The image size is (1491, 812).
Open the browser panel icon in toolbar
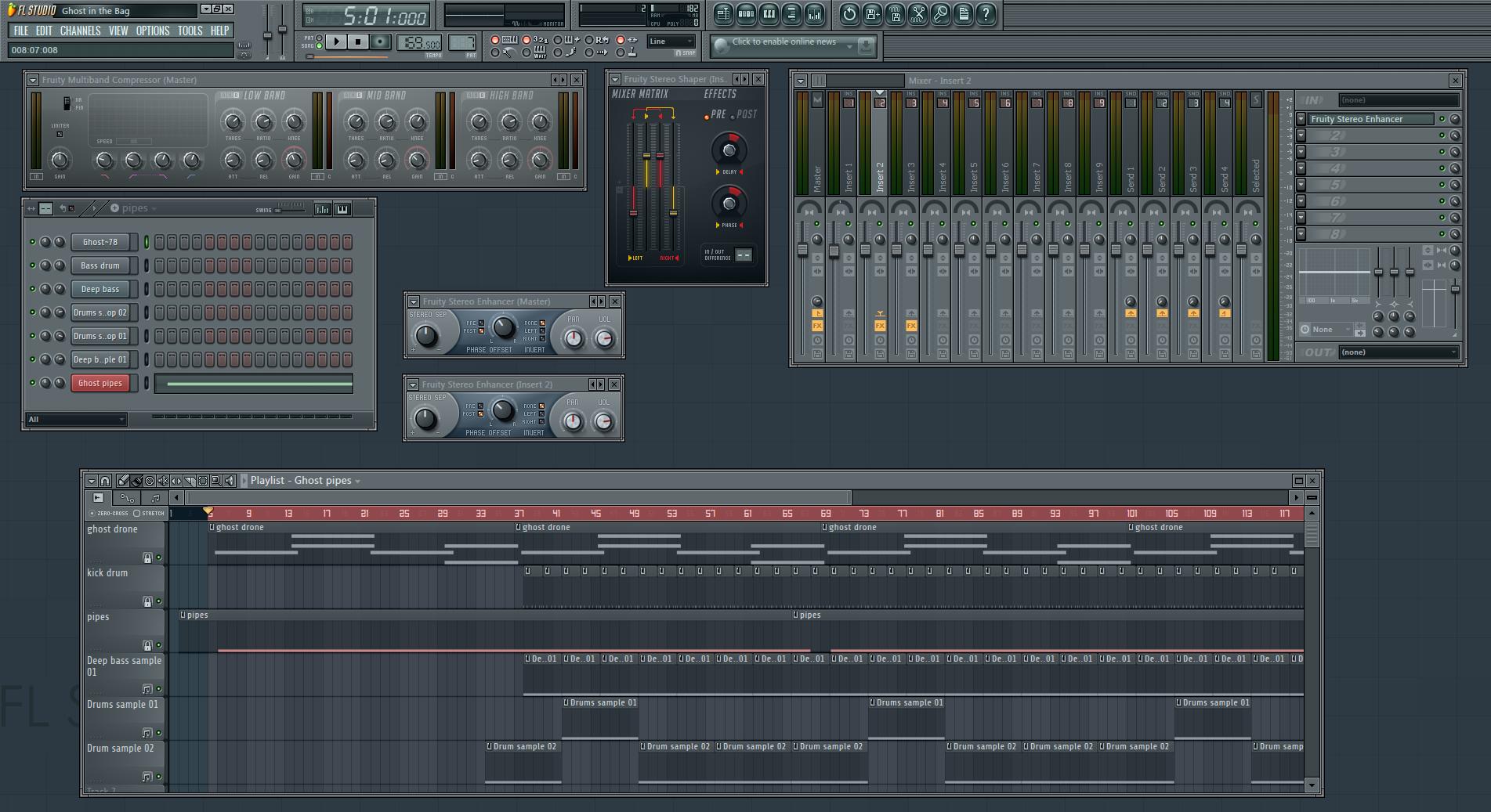pyautogui.click(x=791, y=14)
